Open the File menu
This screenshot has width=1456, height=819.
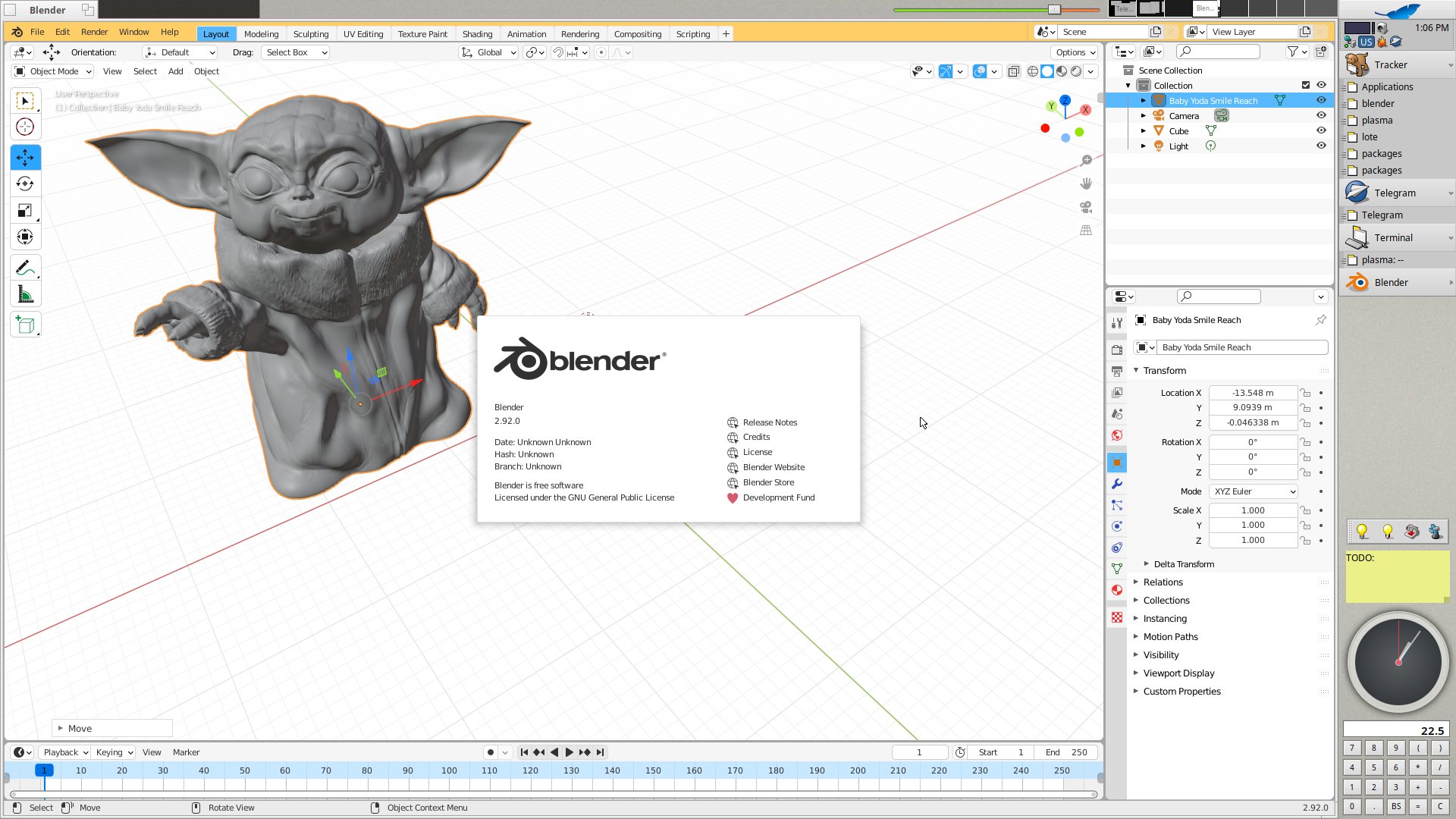(x=37, y=32)
